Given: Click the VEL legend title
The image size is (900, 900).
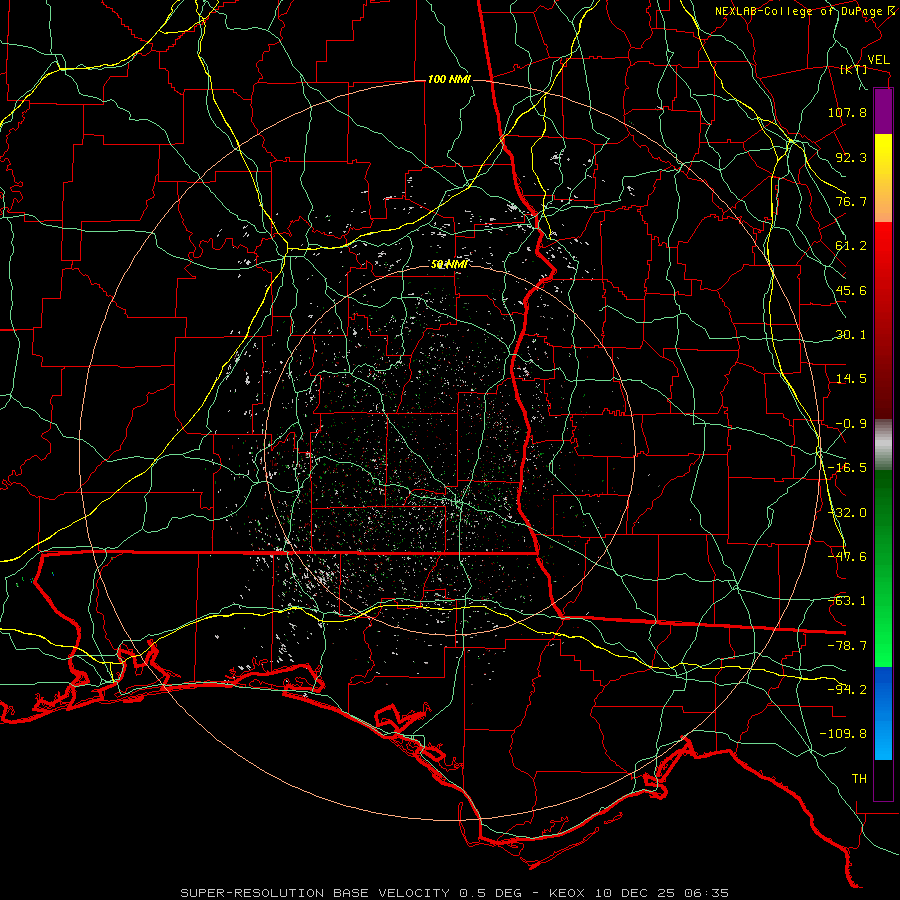Looking at the screenshot, I should [x=878, y=60].
